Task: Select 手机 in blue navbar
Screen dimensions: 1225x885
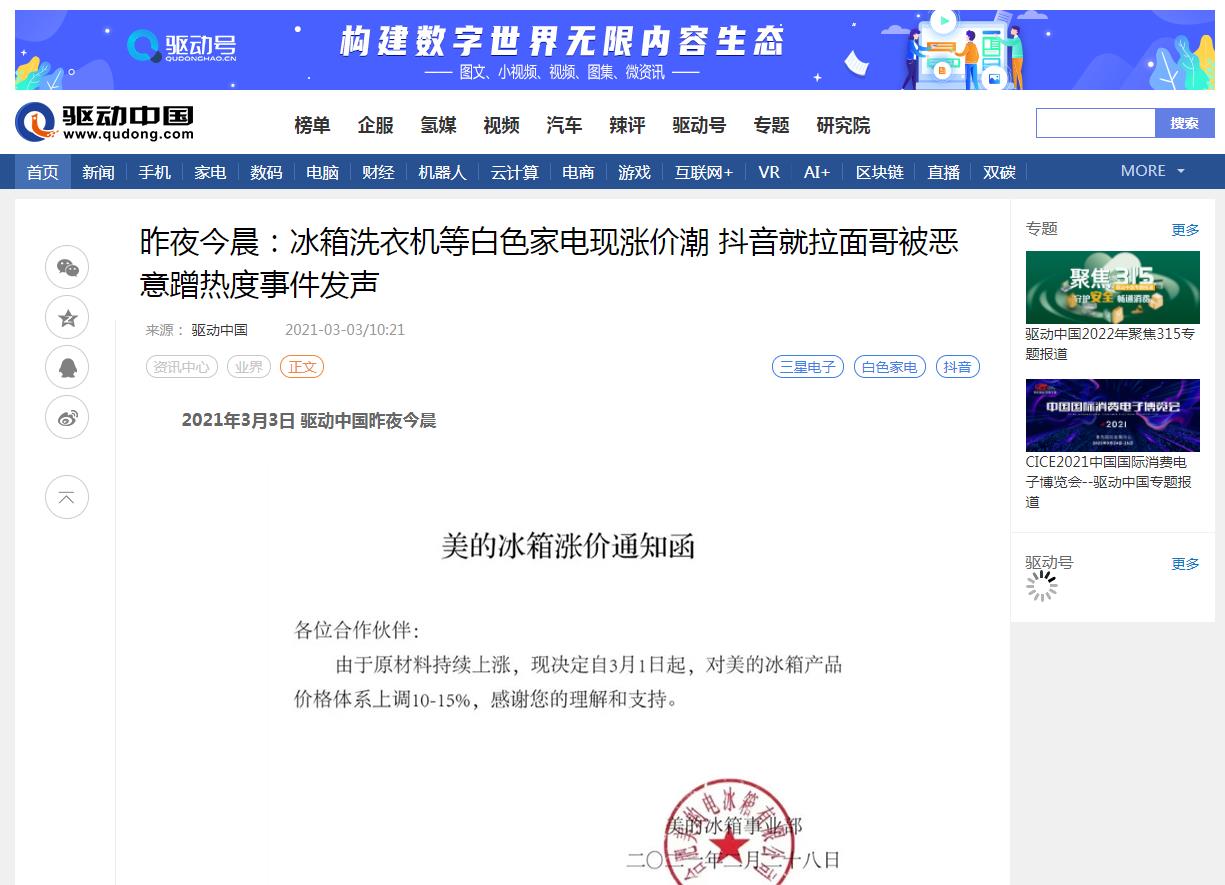Action: tap(154, 172)
